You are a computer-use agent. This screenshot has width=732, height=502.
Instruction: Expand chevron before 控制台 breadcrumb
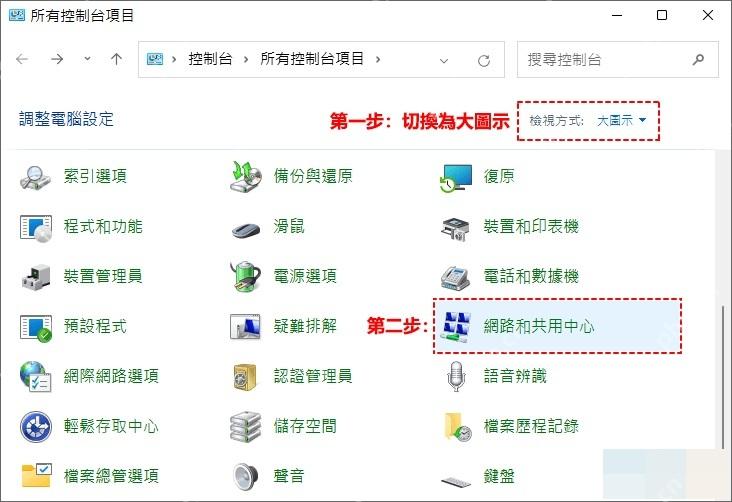pyautogui.click(x=174, y=59)
